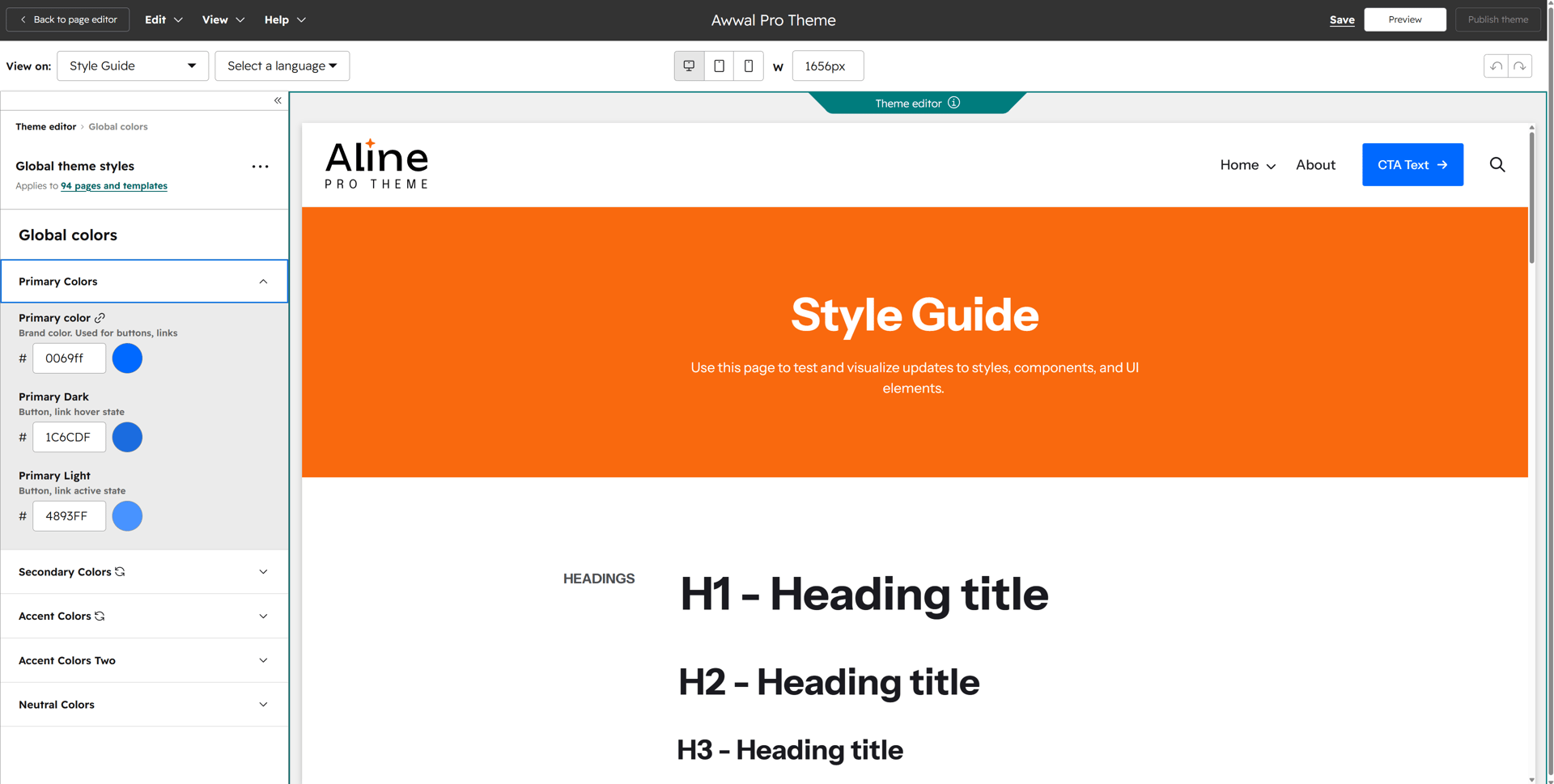Viewport: 1554px width, 784px height.
Task: Click the Primary Dark hex field
Action: click(69, 437)
